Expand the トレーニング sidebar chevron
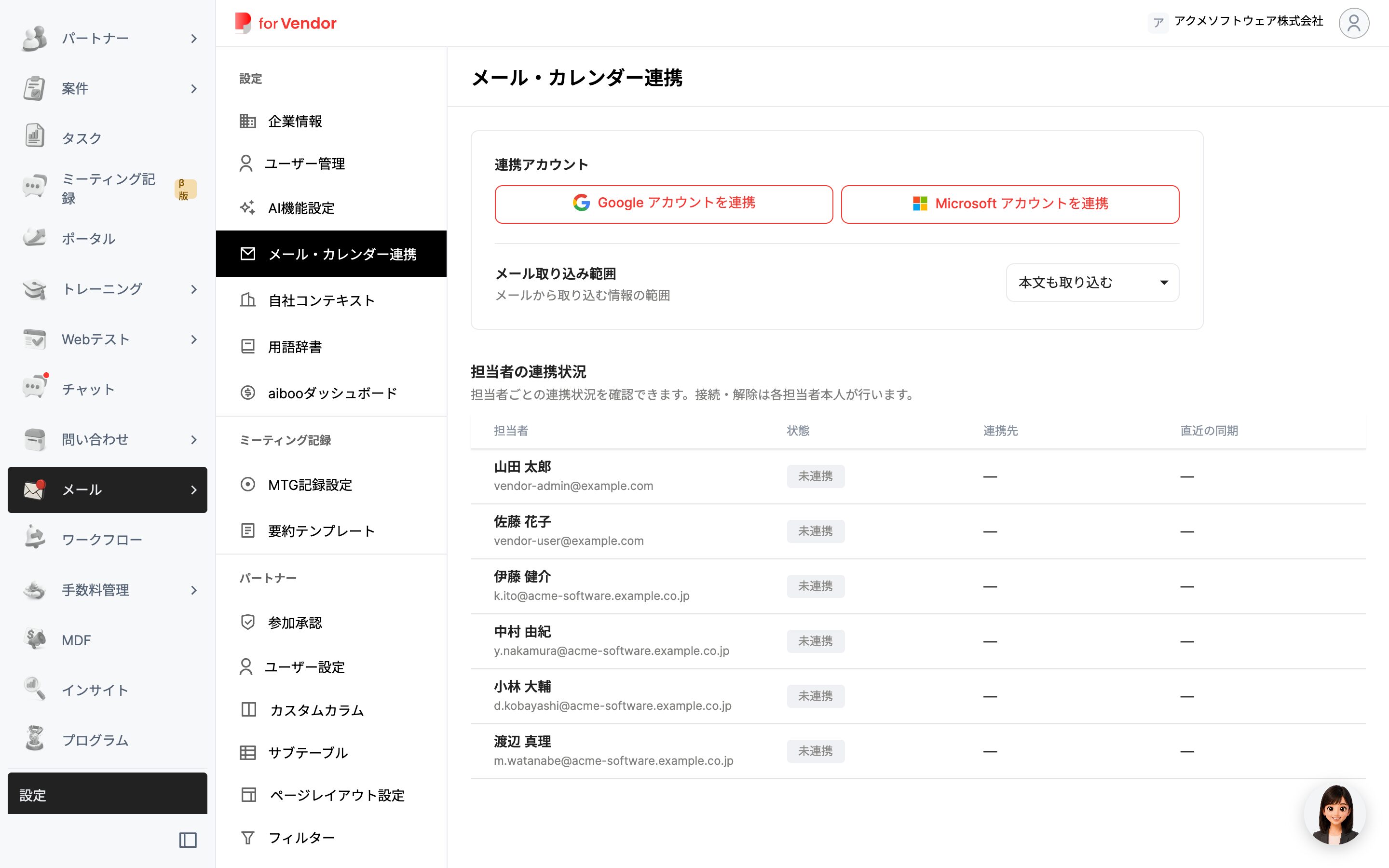This screenshot has width=1389, height=868. (x=193, y=289)
